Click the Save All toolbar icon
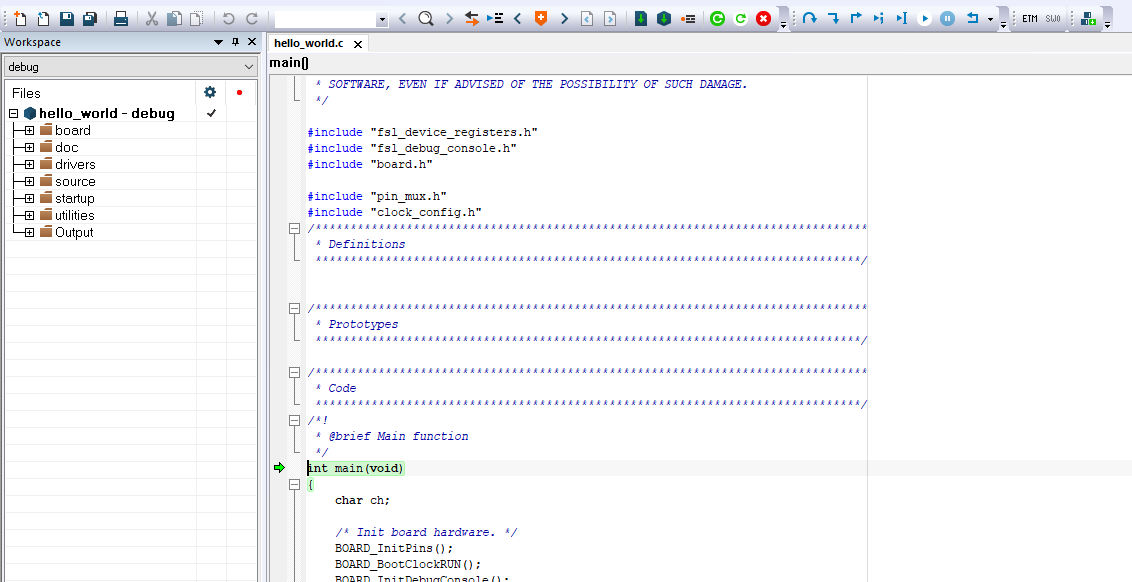The height and width of the screenshot is (582, 1132). point(89,19)
